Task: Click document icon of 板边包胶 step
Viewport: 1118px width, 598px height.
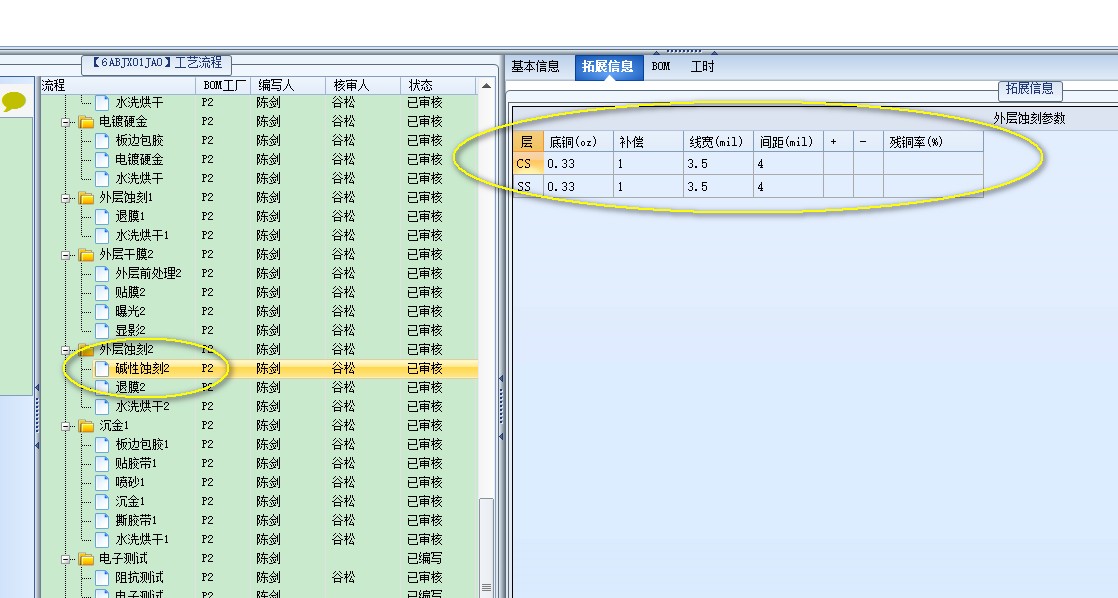Action: pos(103,140)
